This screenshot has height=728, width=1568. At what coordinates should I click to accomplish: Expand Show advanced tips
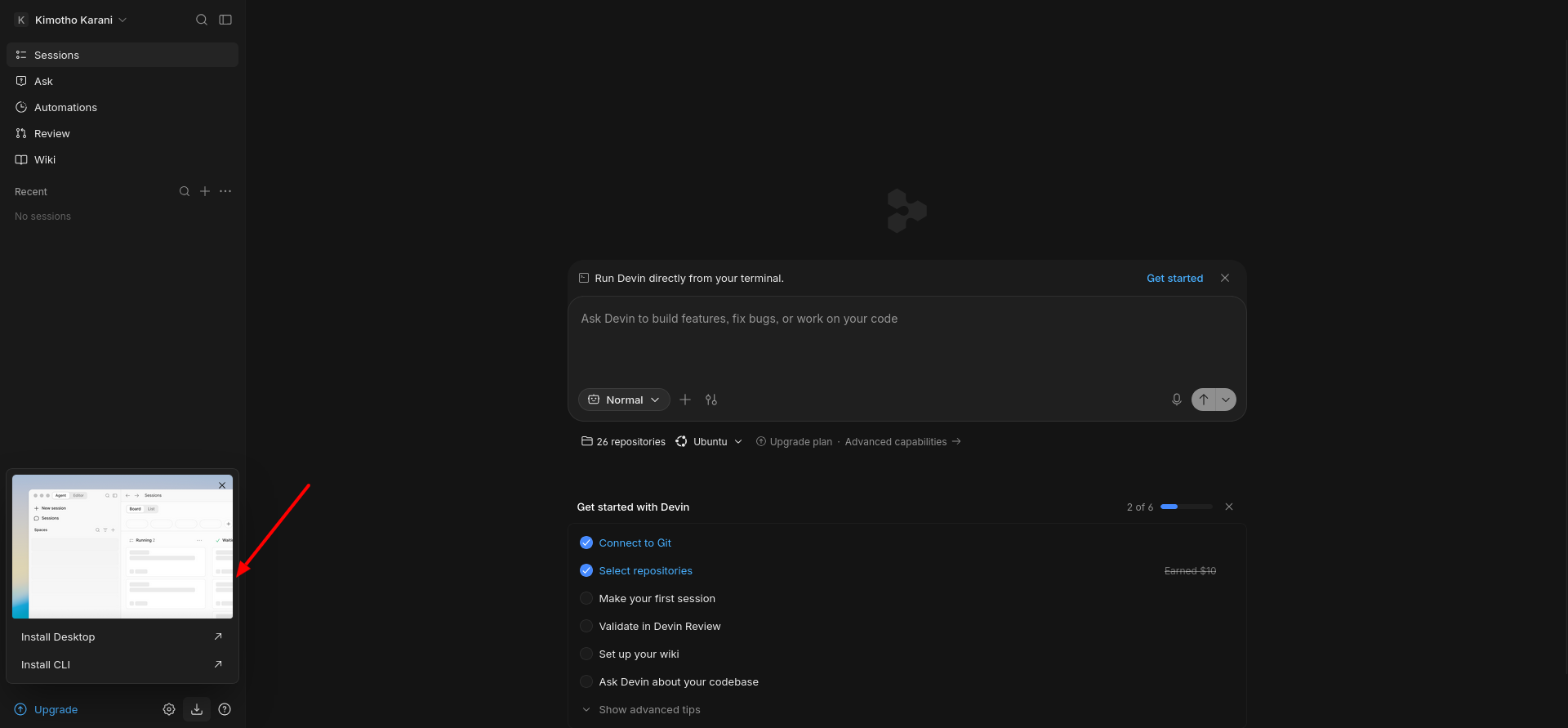point(641,709)
